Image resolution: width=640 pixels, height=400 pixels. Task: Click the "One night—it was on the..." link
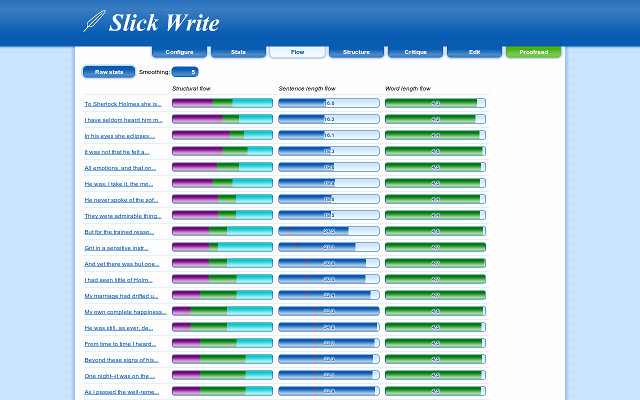pyautogui.click(x=120, y=376)
